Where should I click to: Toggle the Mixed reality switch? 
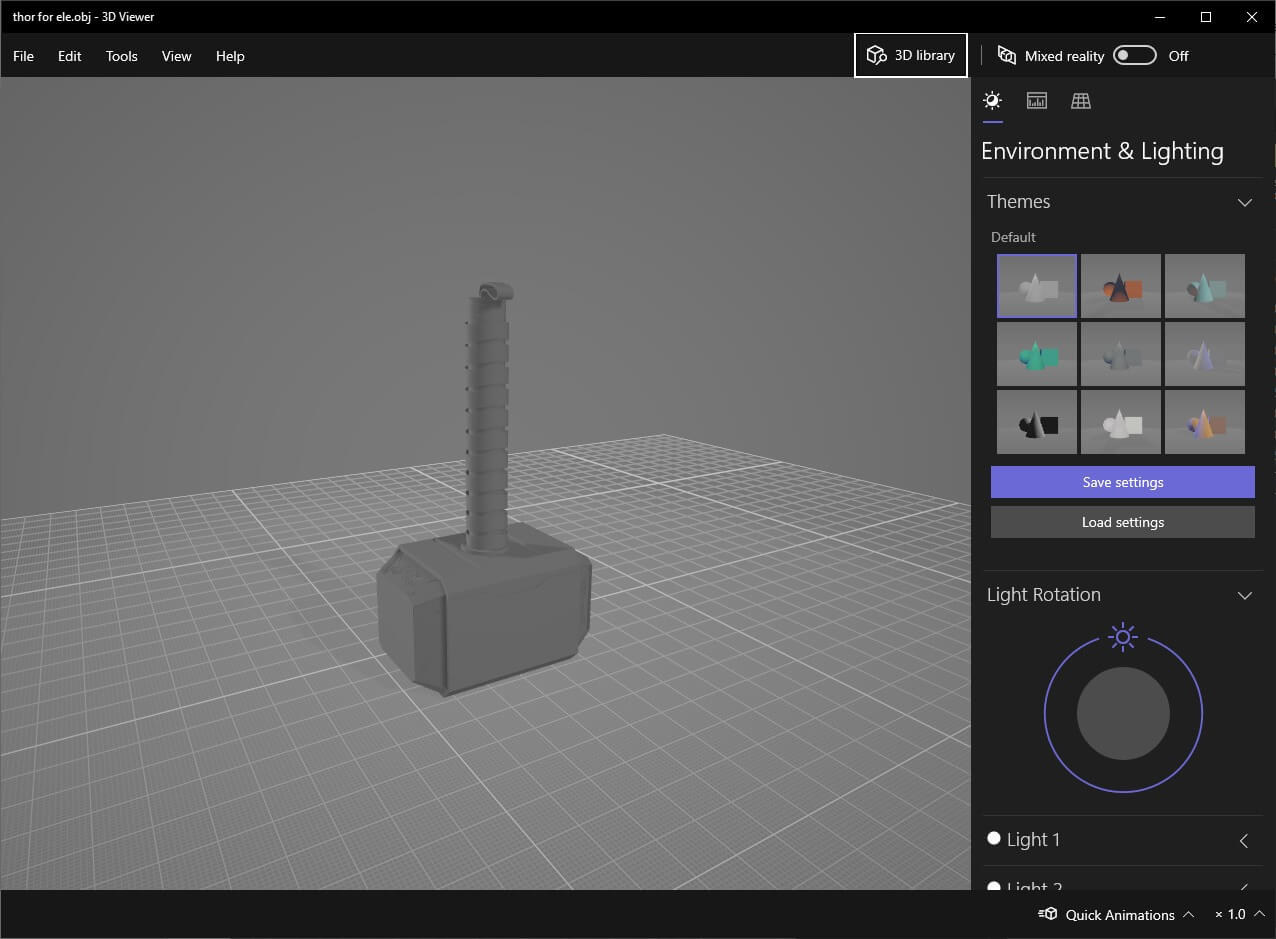(x=1135, y=55)
